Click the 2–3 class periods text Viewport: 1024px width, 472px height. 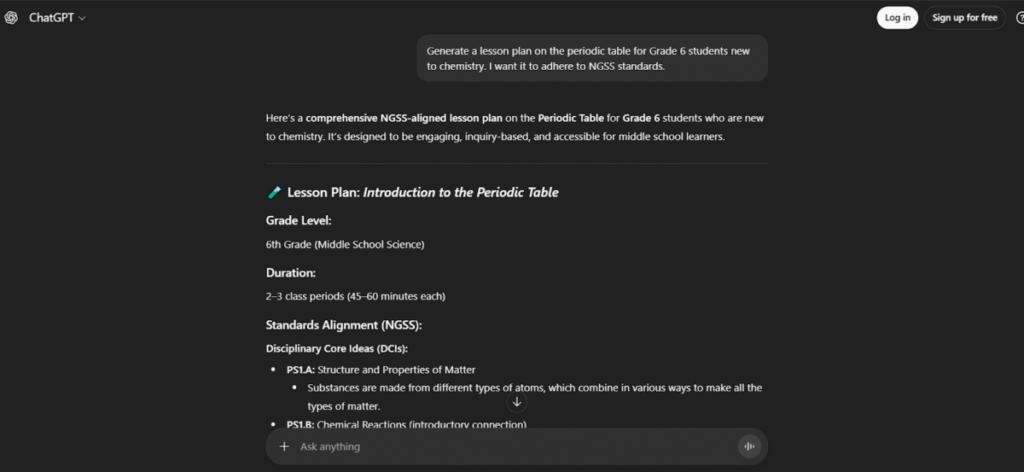tap(355, 296)
